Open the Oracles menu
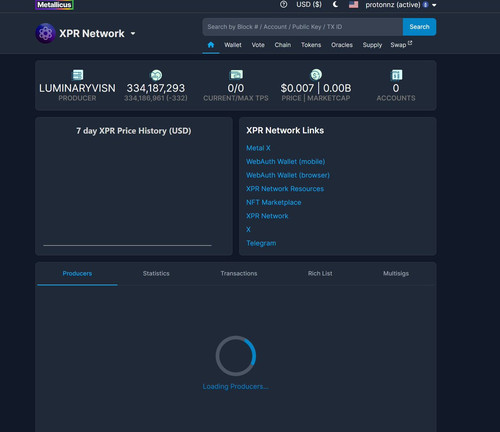 342,45
